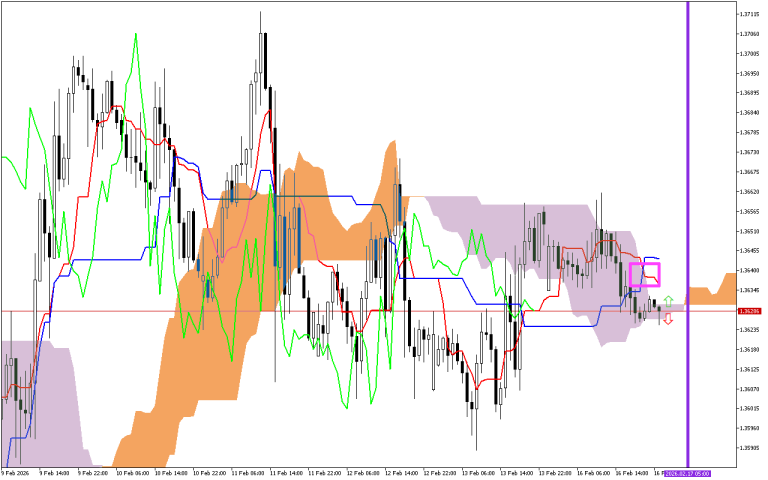Image resolution: width=768 pixels, height=480 pixels.
Task: Click the 10 Feb 22:00 time label
Action: [x=210, y=474]
